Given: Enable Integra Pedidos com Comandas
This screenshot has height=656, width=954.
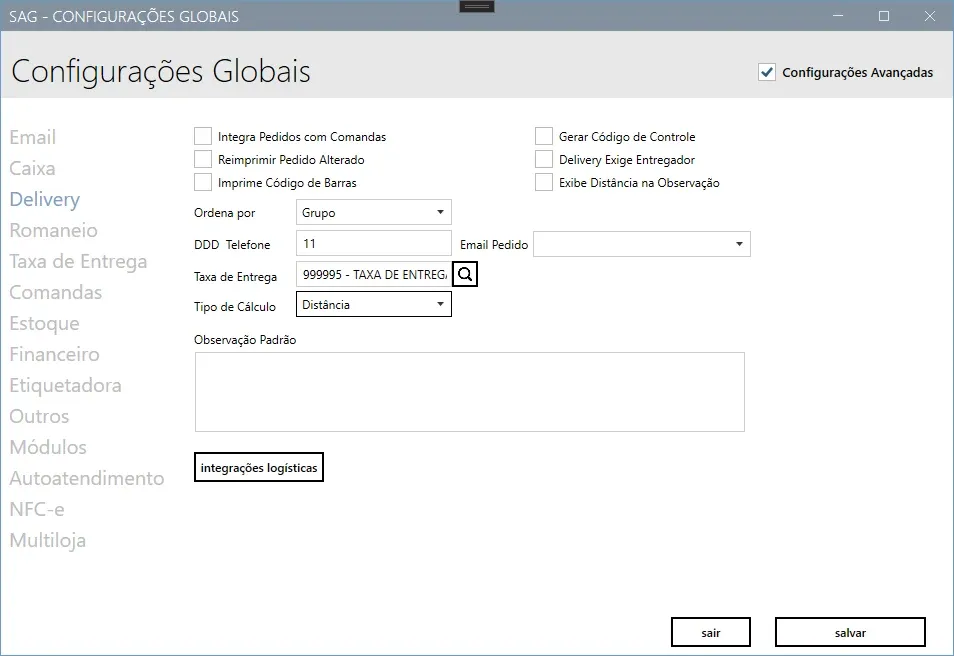Looking at the screenshot, I should coord(203,136).
